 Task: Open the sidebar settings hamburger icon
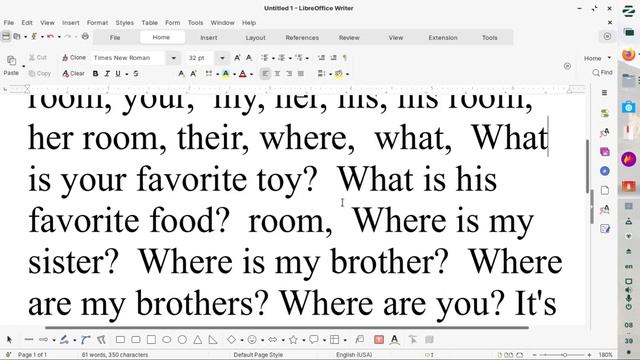pyautogui.click(x=604, y=93)
